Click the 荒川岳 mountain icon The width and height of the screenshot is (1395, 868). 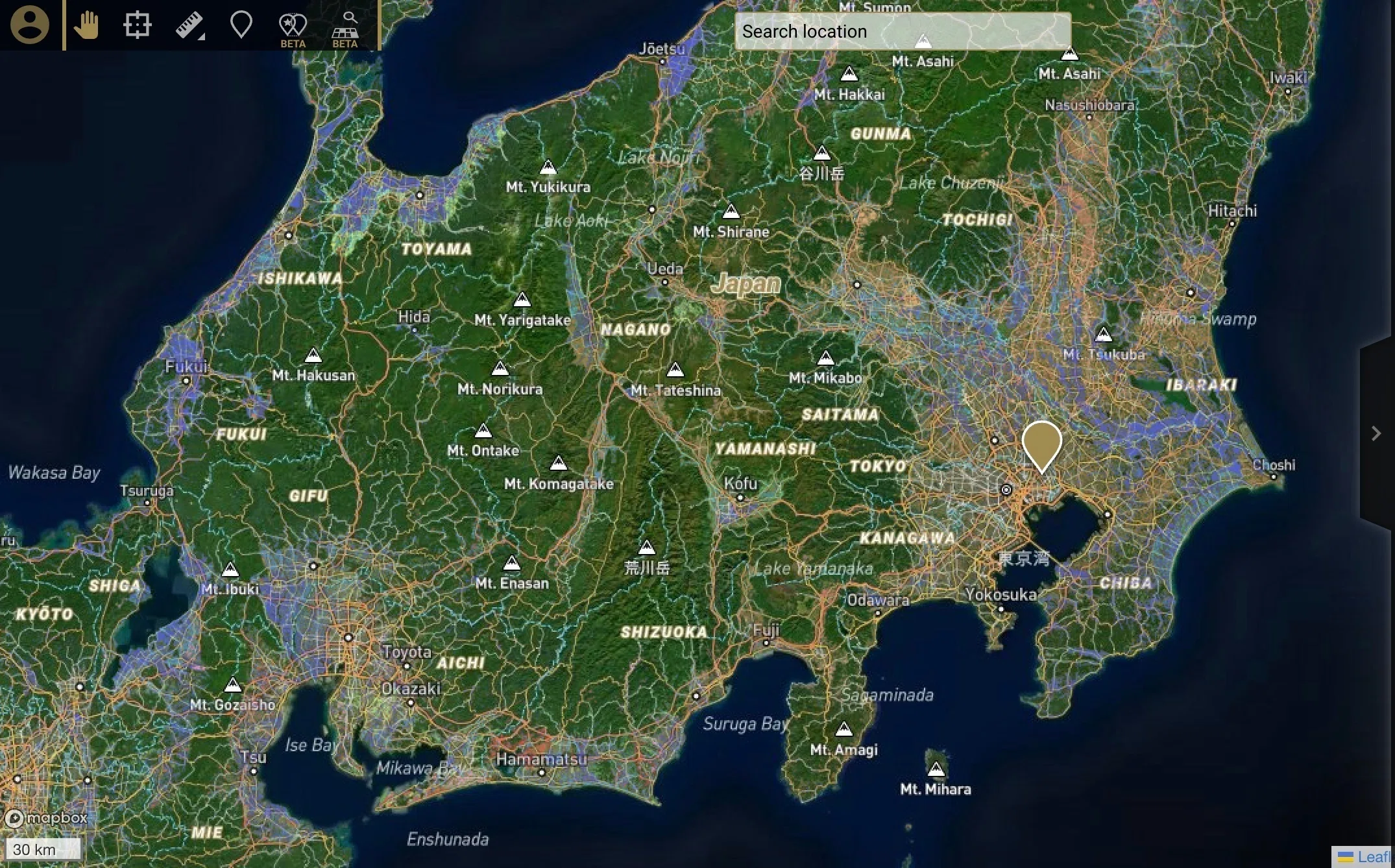pos(647,548)
